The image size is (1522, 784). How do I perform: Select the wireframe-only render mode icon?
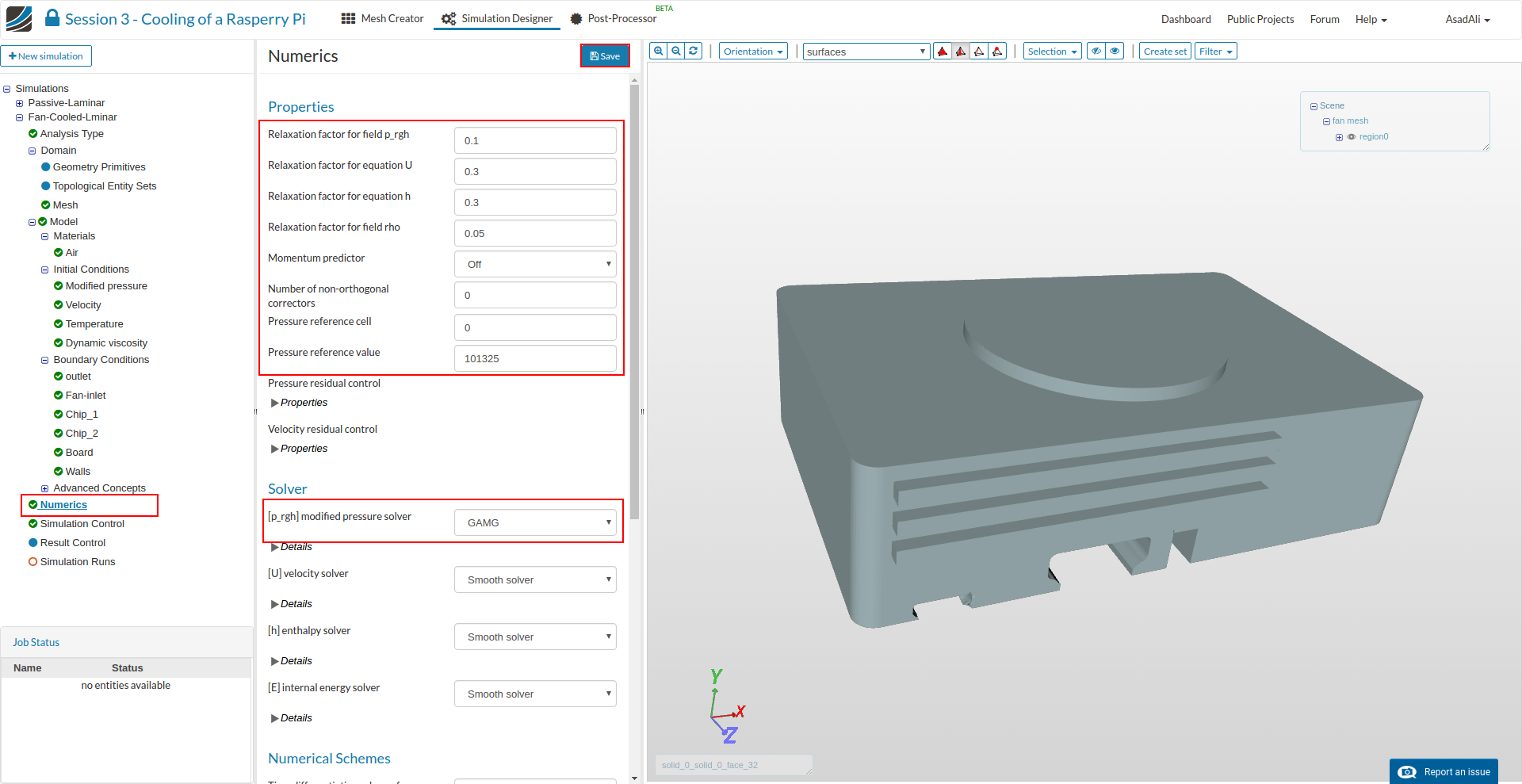979,52
